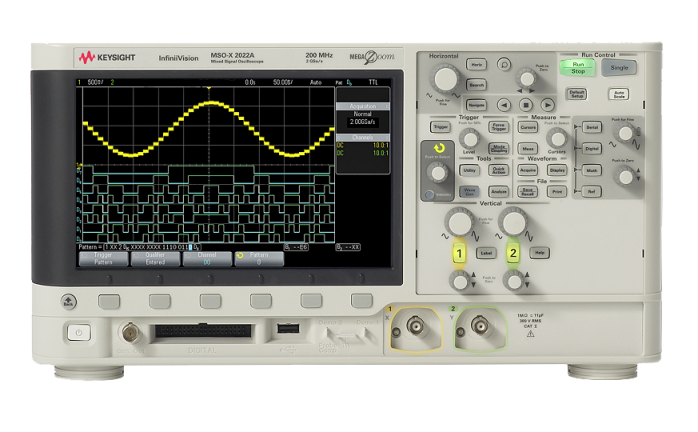The height and width of the screenshot is (432, 698).
Task: Push the Auto Scale key
Action: coord(619,94)
